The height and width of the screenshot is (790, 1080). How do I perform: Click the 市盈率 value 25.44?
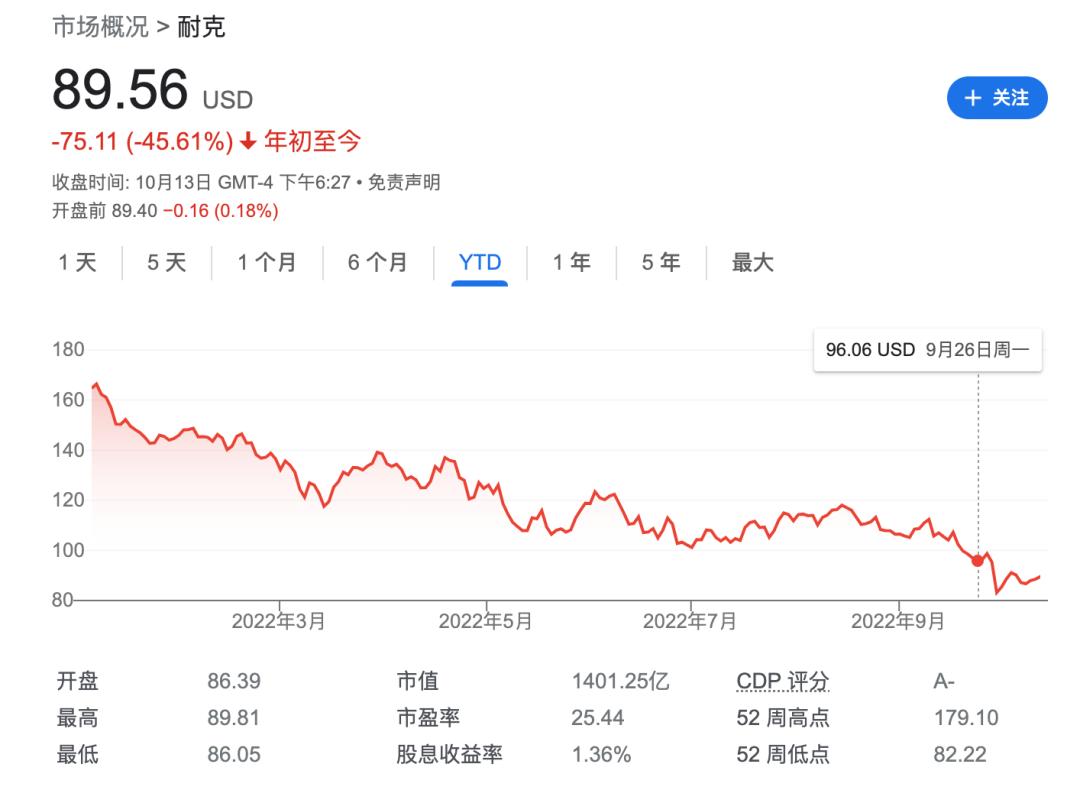point(597,718)
